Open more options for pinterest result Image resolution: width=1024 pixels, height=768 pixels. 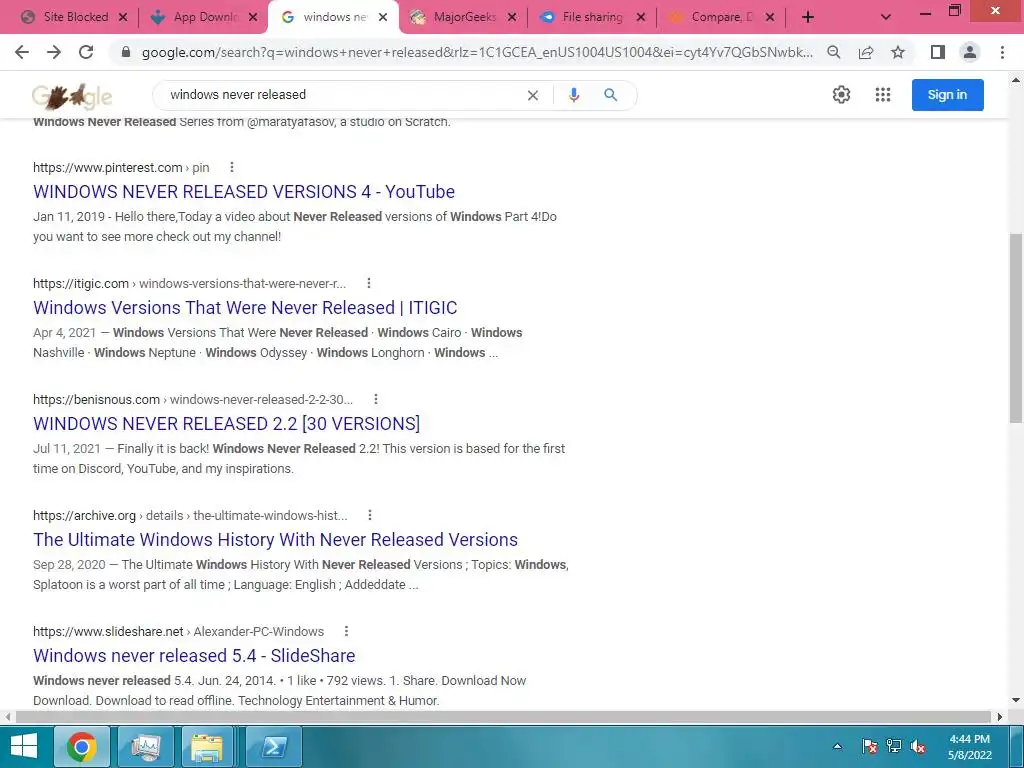pyautogui.click(x=232, y=167)
